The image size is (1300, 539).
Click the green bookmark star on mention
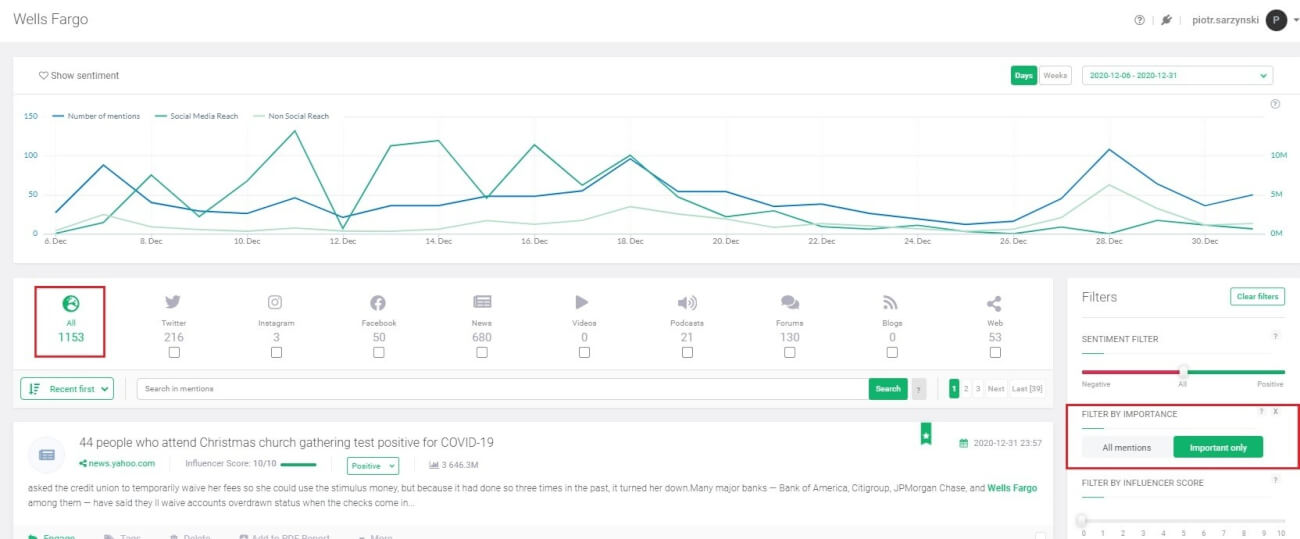tap(926, 434)
